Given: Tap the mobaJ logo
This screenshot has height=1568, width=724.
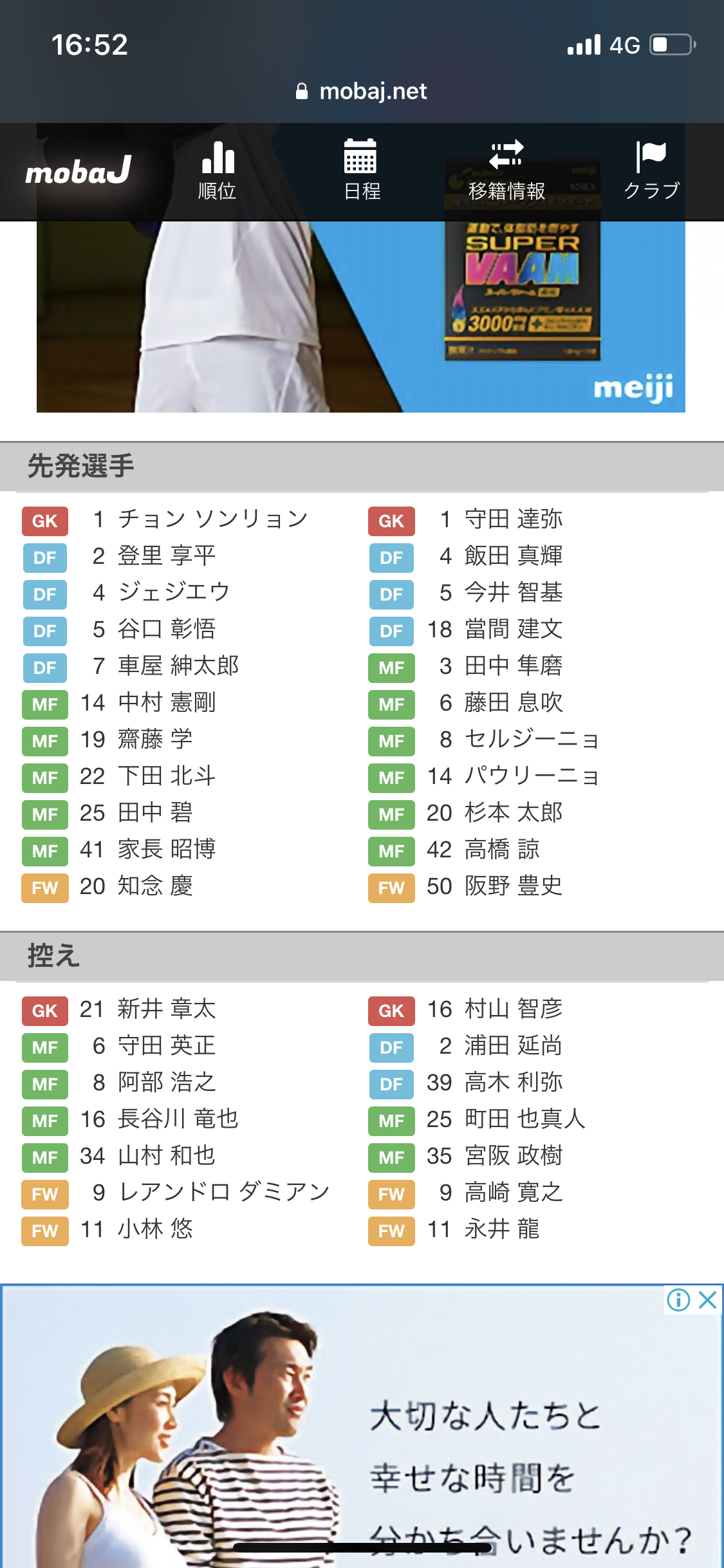Looking at the screenshot, I should pos(79,171).
